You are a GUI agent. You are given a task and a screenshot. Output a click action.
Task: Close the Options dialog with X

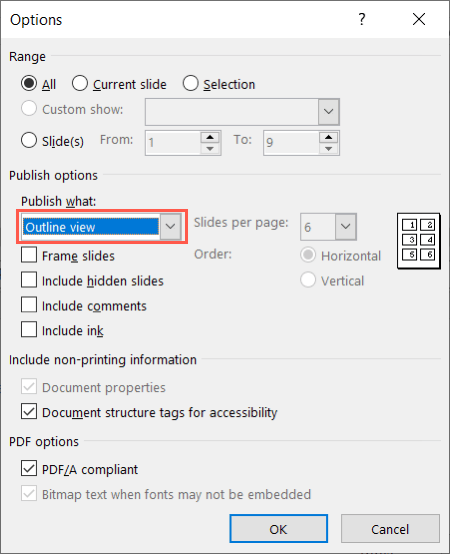(419, 19)
